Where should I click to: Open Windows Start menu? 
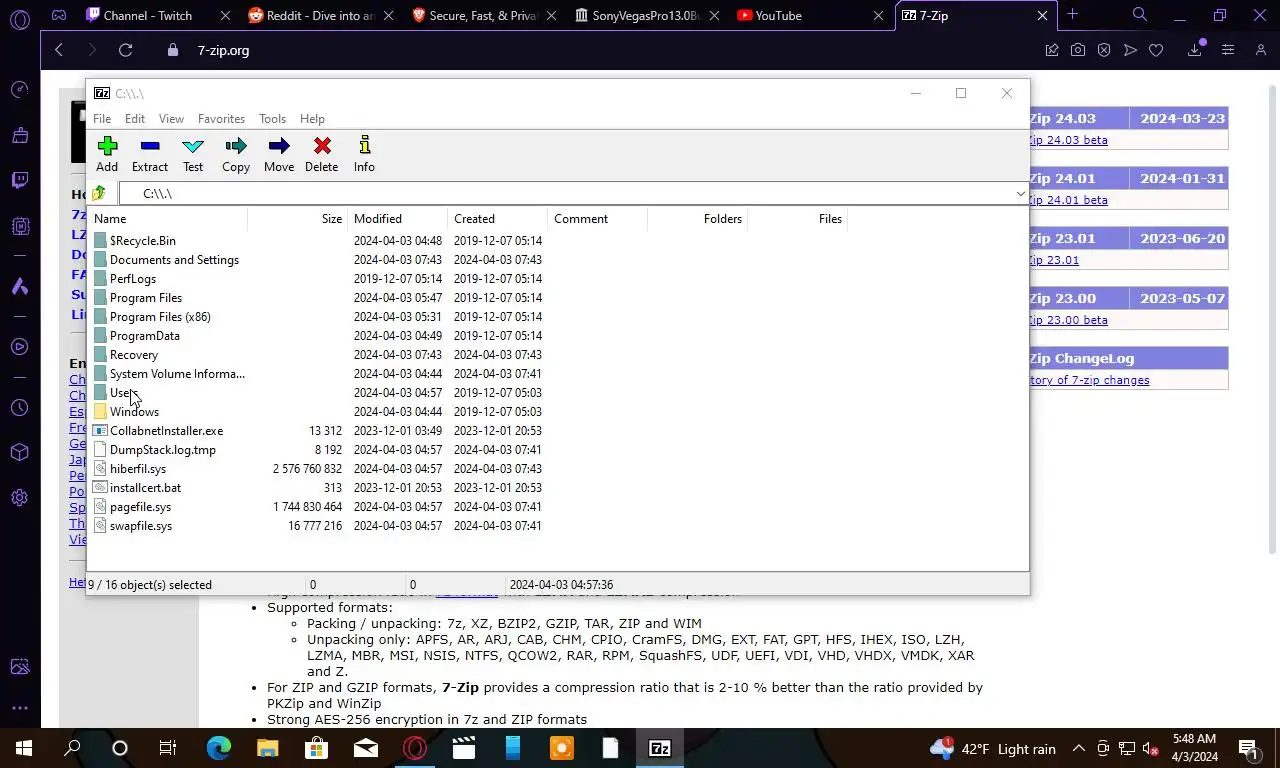pos(24,748)
